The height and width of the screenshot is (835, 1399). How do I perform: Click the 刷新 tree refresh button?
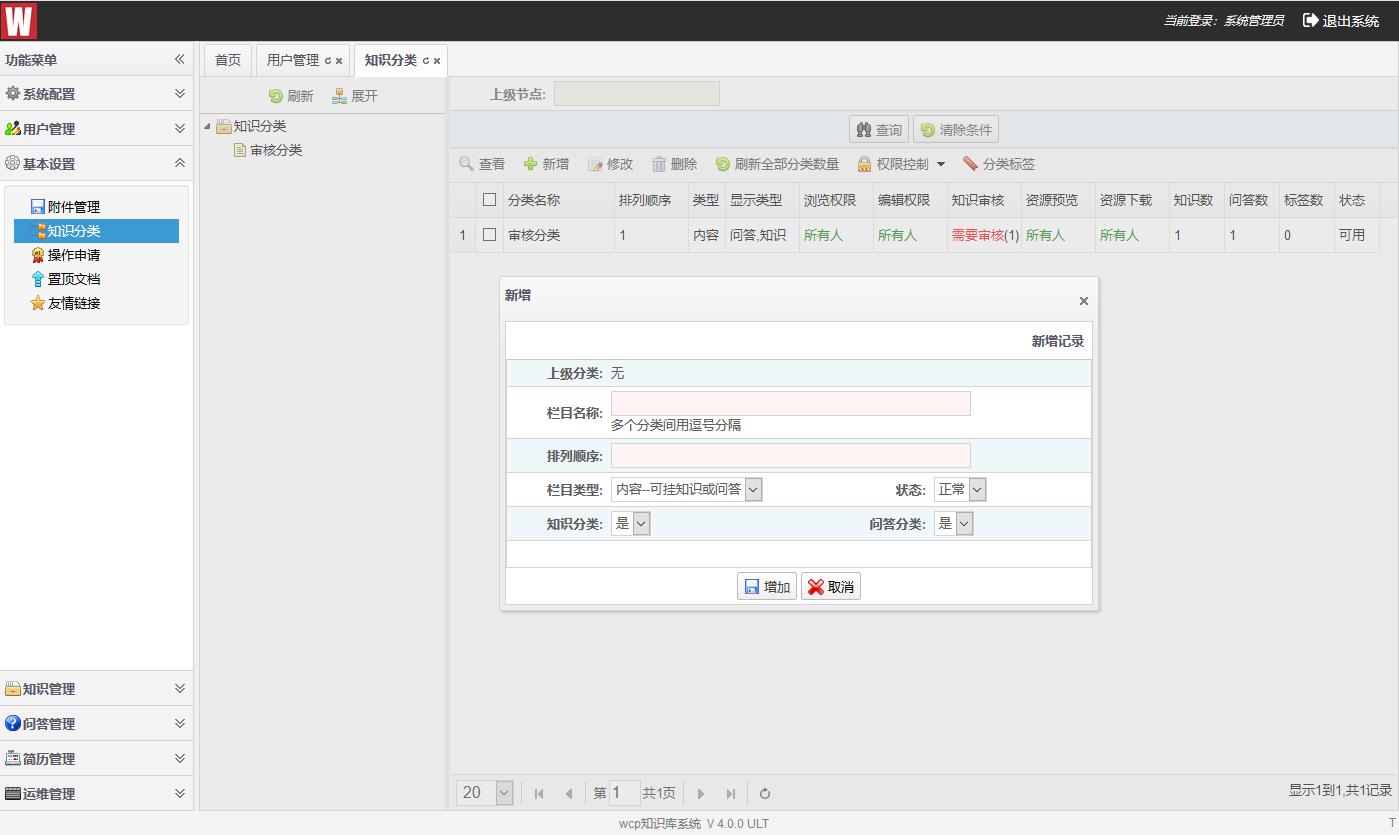click(x=291, y=96)
